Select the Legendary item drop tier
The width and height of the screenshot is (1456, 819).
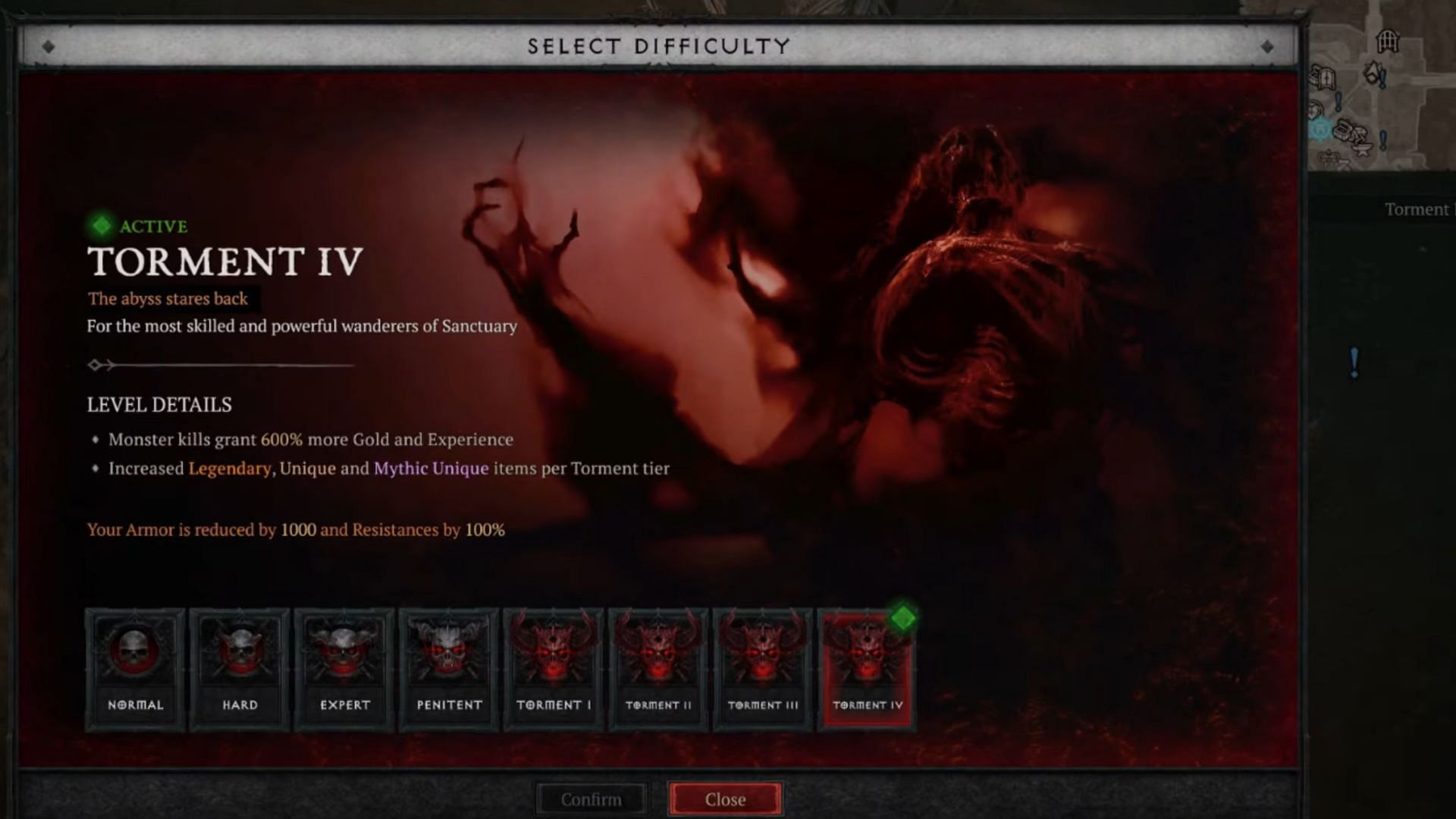(x=229, y=468)
